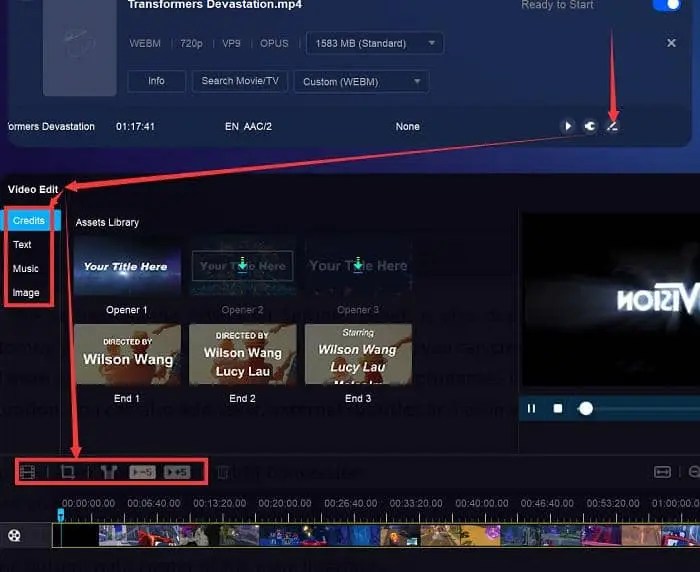Image resolution: width=700 pixels, height=572 pixels.
Task: Click the WEBM format label
Action: (x=145, y=43)
